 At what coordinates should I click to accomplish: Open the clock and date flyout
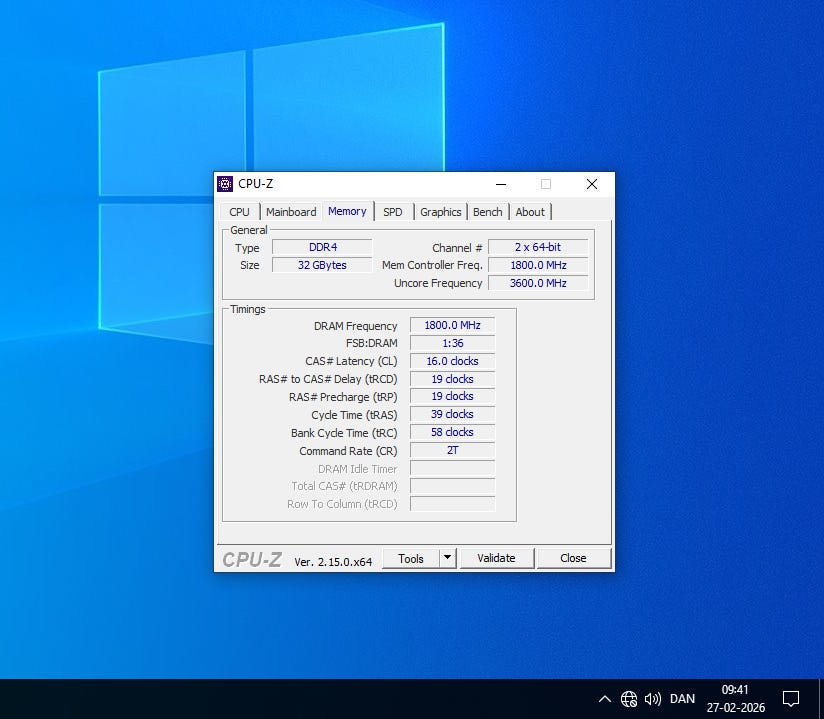(x=735, y=698)
